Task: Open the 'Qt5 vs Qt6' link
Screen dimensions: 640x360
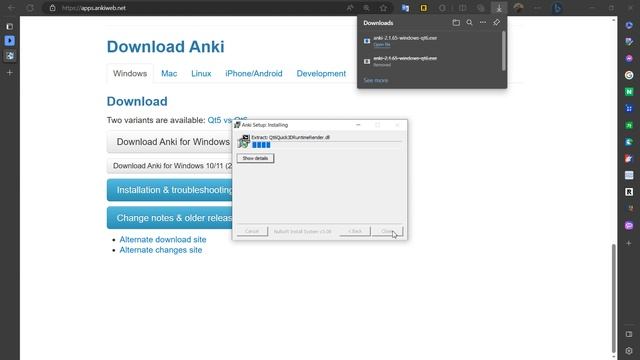Action: (227, 120)
